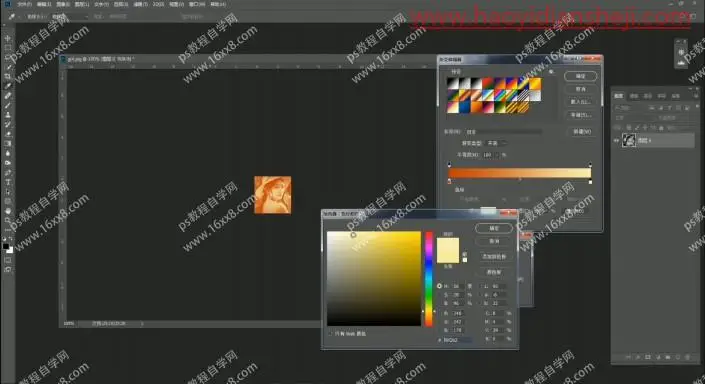Click the rainbow hue slider strip
Screen dimensions: 705x384
coord(429,279)
